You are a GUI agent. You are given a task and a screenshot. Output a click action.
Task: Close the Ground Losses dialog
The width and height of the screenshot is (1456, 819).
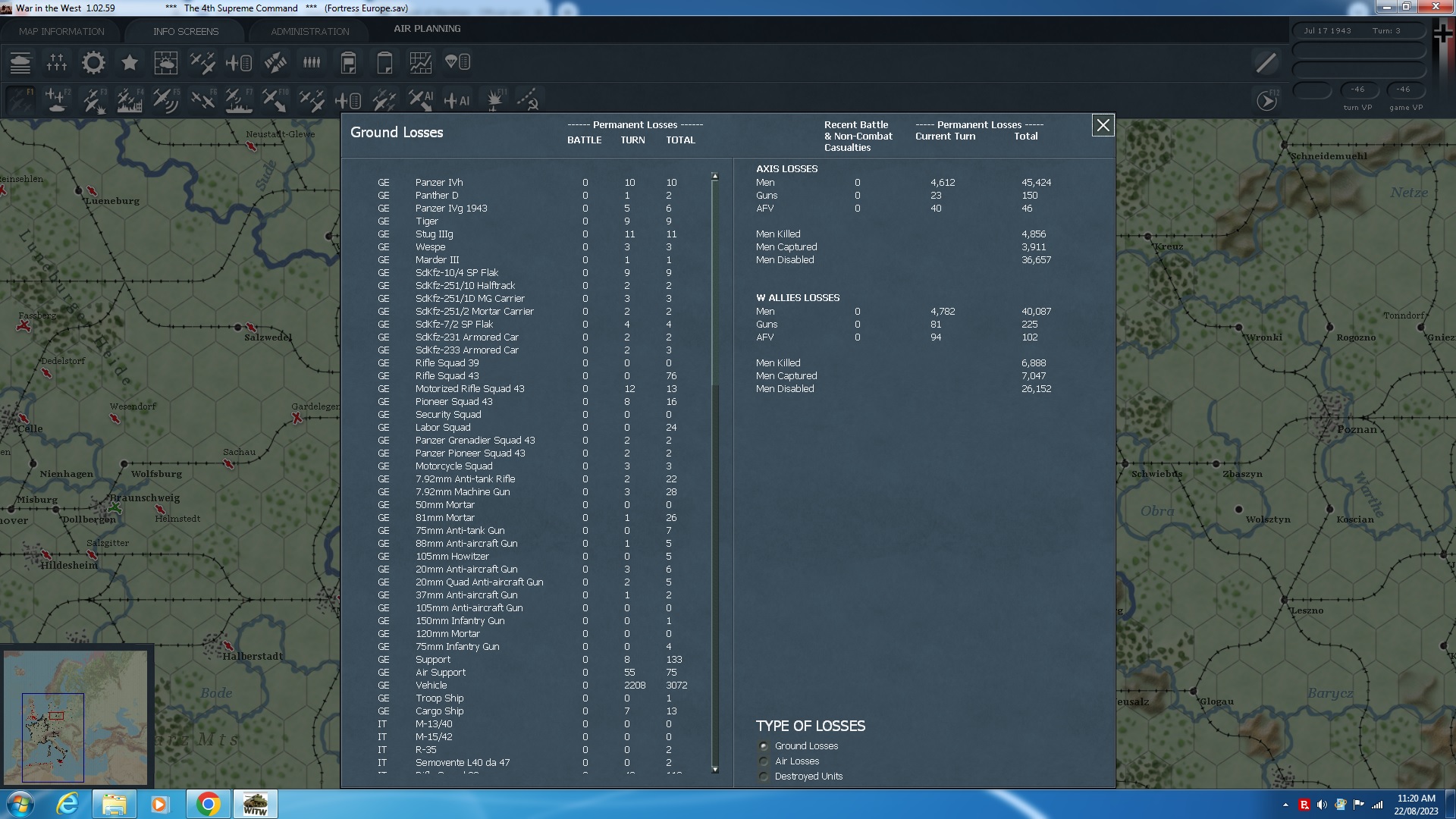pos(1103,125)
